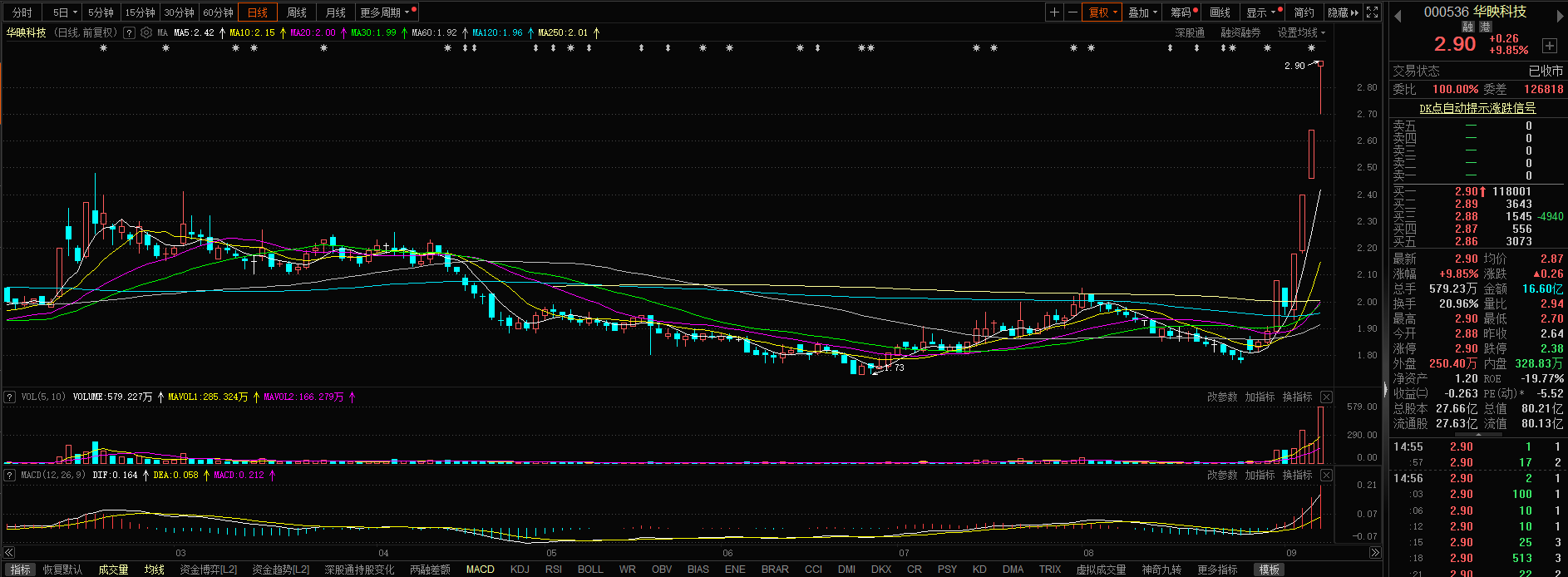The height and width of the screenshot is (577, 1568).
Task: Open moving average settings gear icon
Action: coord(146,33)
